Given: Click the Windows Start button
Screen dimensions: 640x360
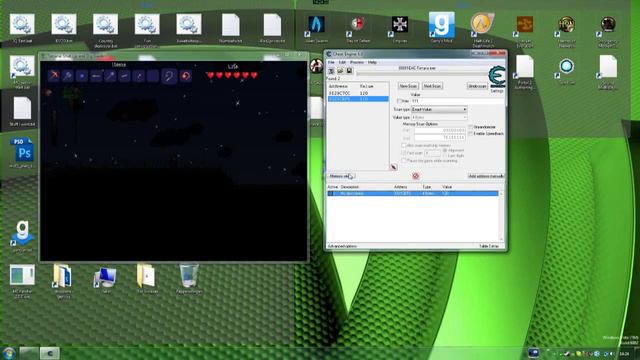Looking at the screenshot, I should [x=9, y=353].
